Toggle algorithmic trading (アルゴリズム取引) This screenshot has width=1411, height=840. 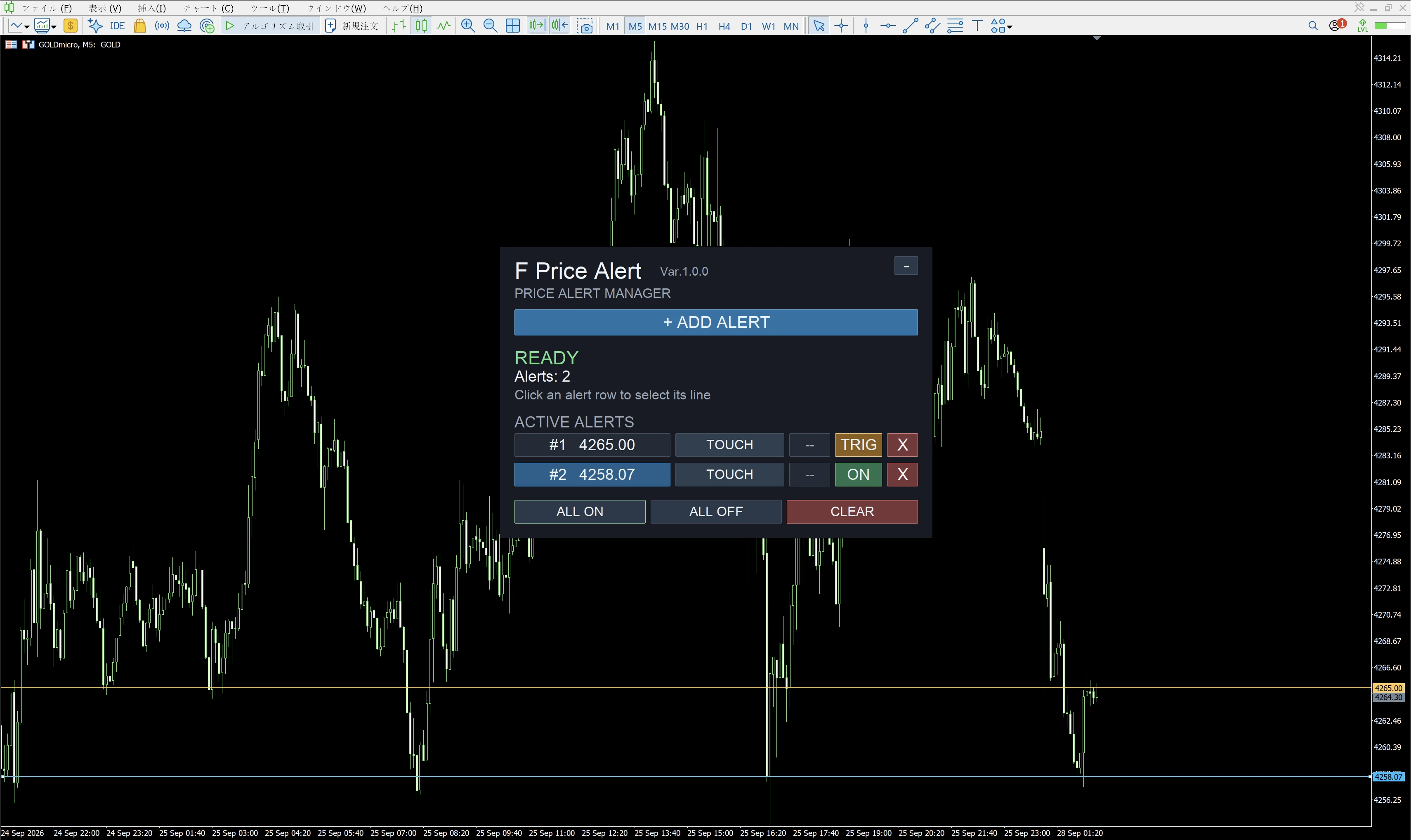click(269, 26)
